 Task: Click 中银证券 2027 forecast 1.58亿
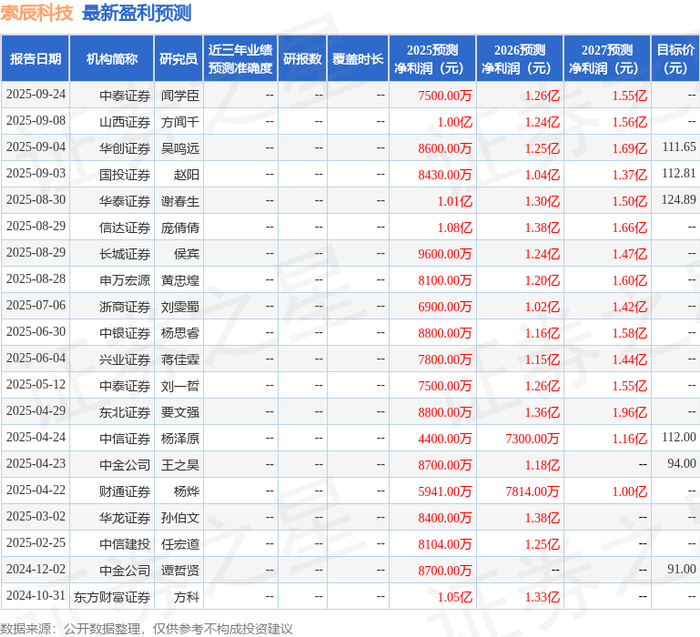click(x=629, y=333)
